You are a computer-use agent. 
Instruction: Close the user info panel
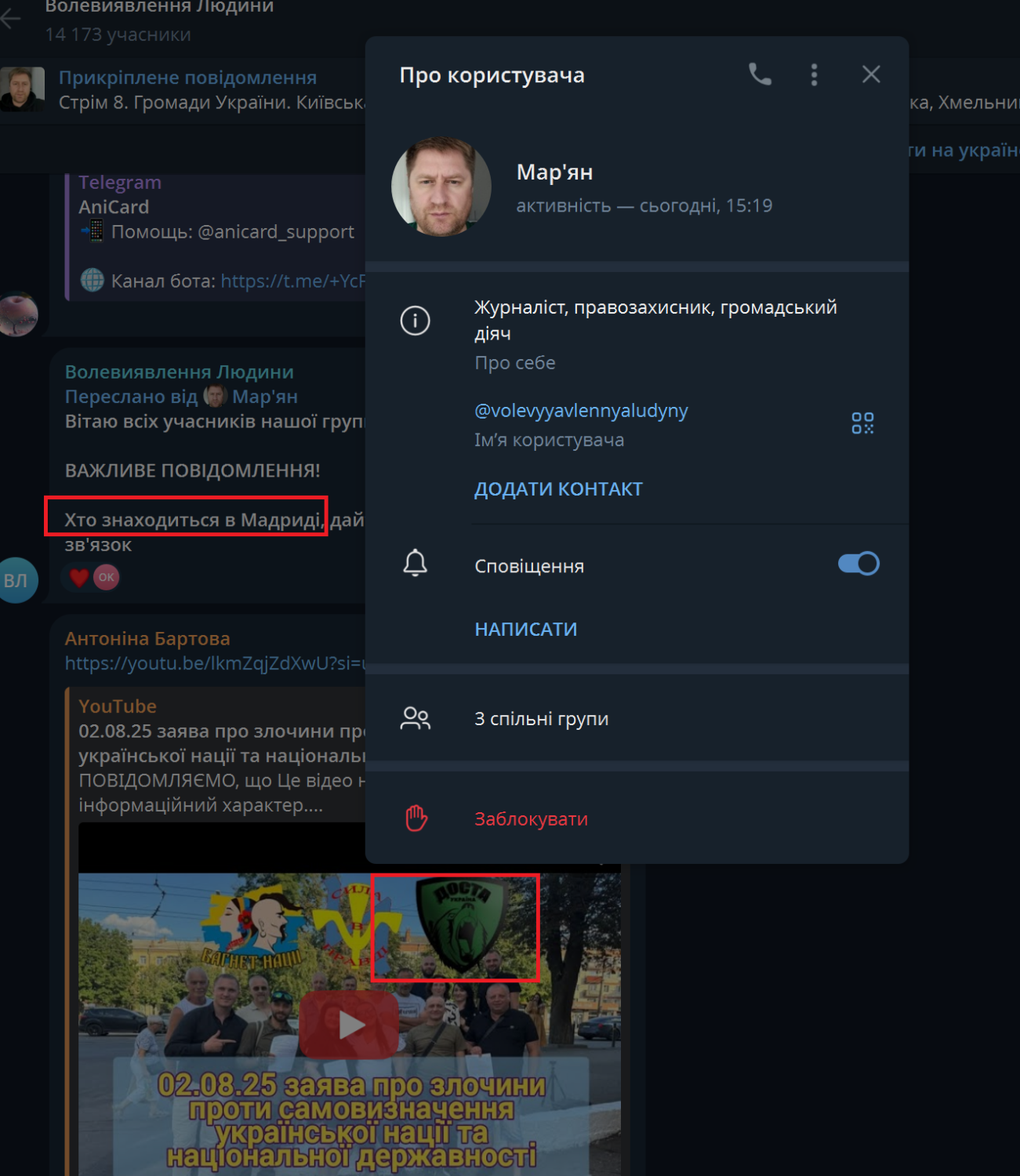point(870,74)
